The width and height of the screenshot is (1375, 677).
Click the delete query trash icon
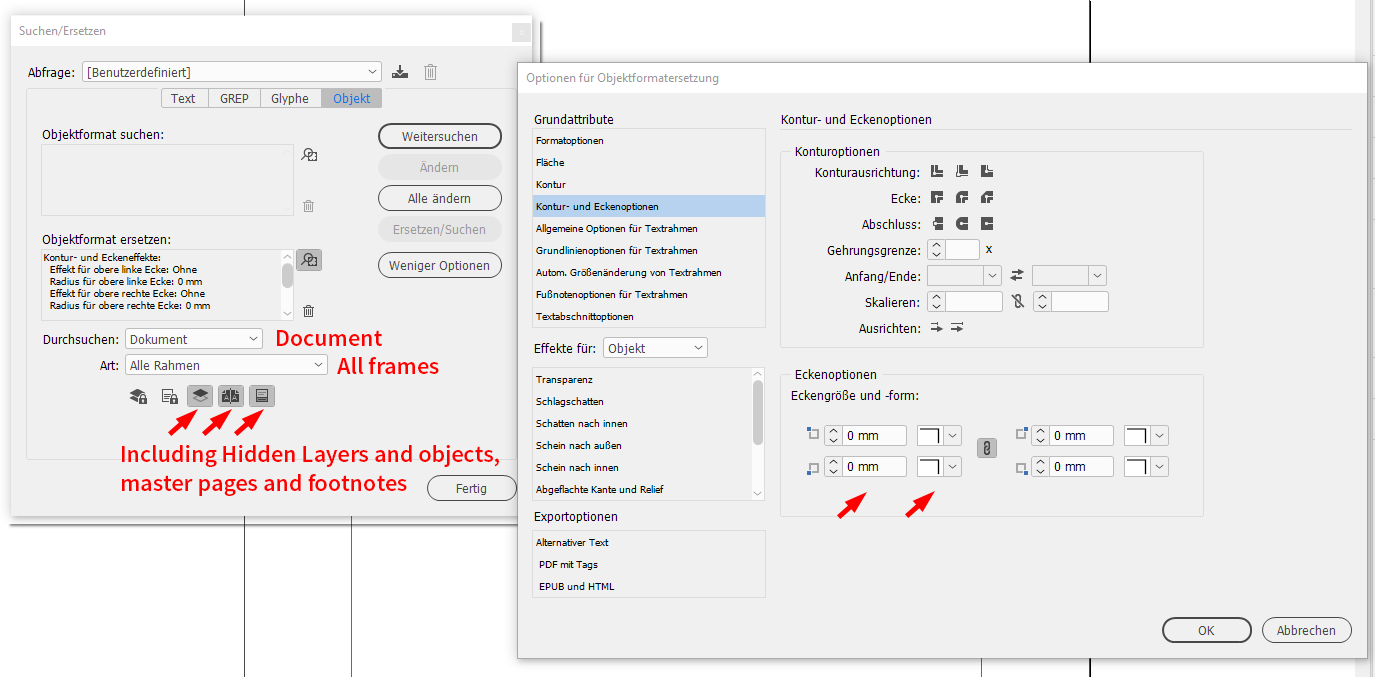tap(430, 71)
